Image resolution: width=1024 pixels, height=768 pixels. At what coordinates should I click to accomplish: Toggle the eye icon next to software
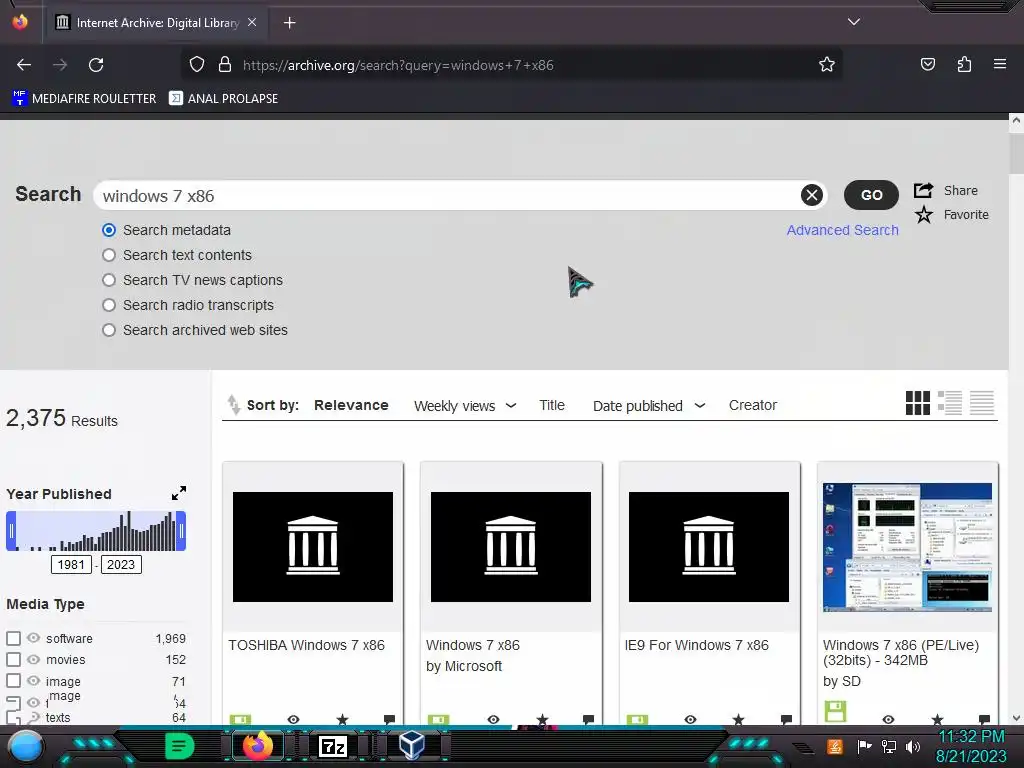33,638
